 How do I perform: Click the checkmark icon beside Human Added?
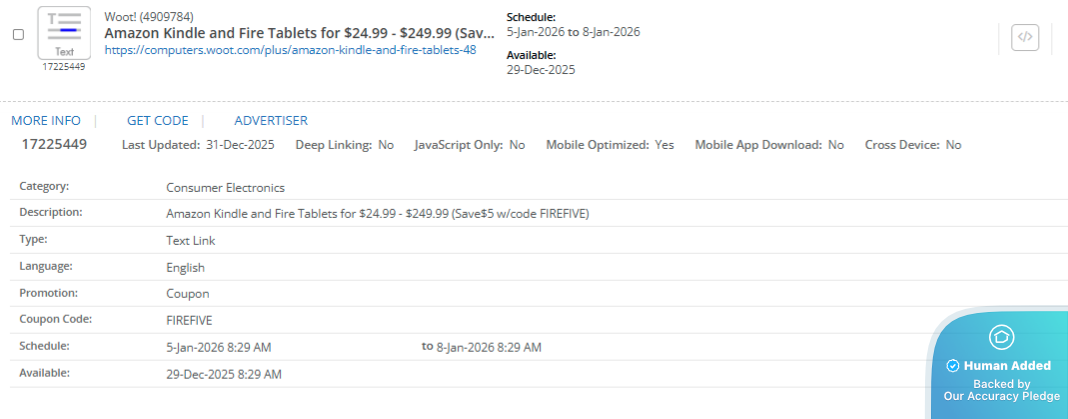[953, 366]
